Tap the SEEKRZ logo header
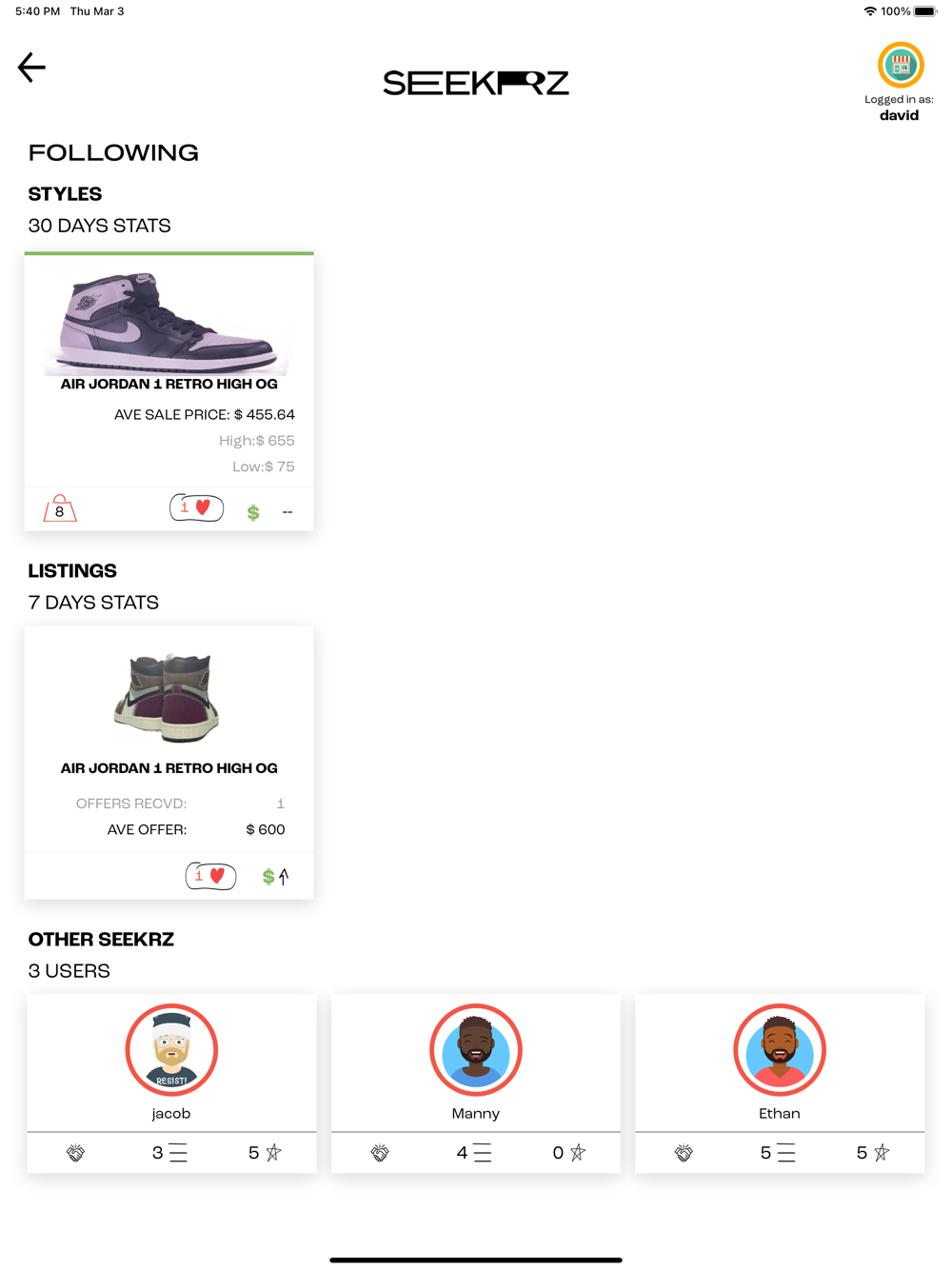The width and height of the screenshot is (952, 1270). coord(476,83)
